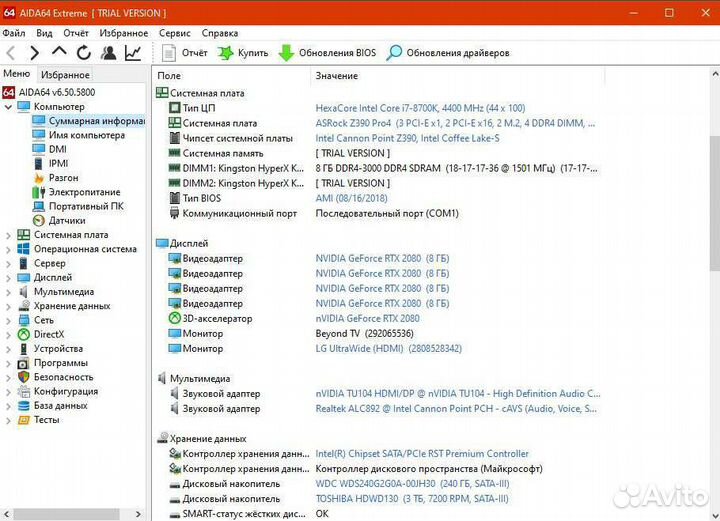Click the tree pane horizontal scrollbar right arrow
The image size is (720, 521).
138,514
